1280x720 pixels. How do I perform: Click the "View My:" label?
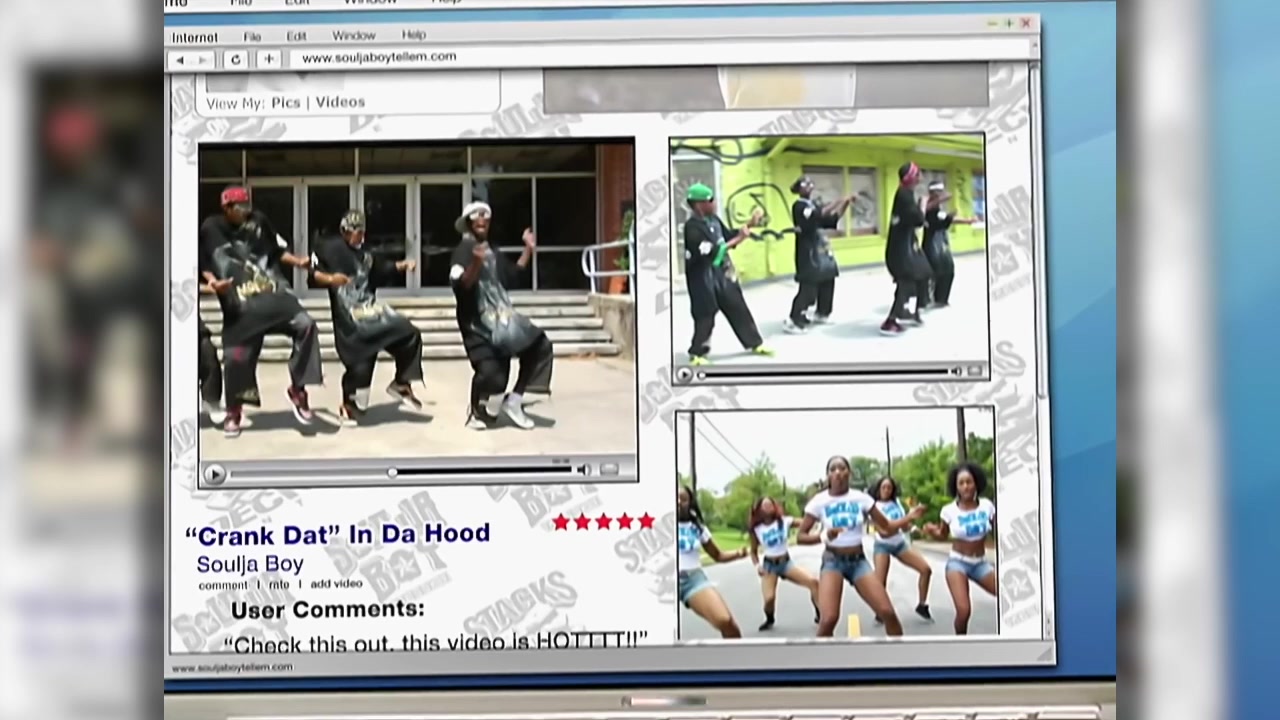point(236,103)
